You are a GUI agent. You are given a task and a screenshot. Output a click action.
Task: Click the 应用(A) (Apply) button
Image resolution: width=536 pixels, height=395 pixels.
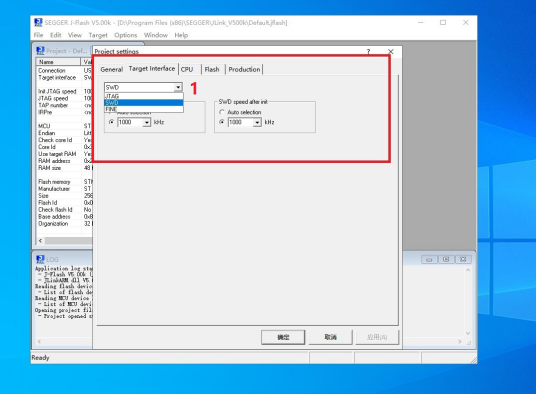click(x=377, y=337)
